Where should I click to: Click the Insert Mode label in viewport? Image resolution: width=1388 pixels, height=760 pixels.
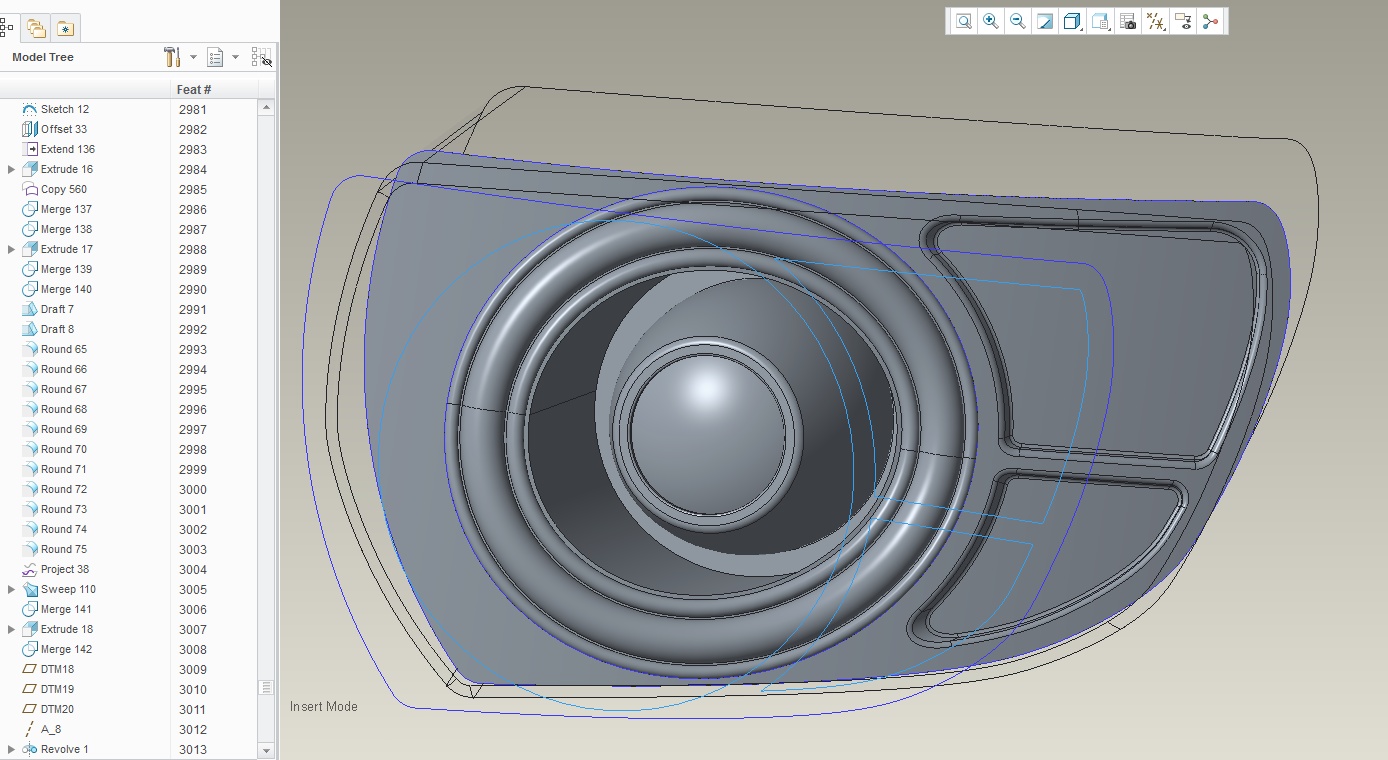[323, 706]
